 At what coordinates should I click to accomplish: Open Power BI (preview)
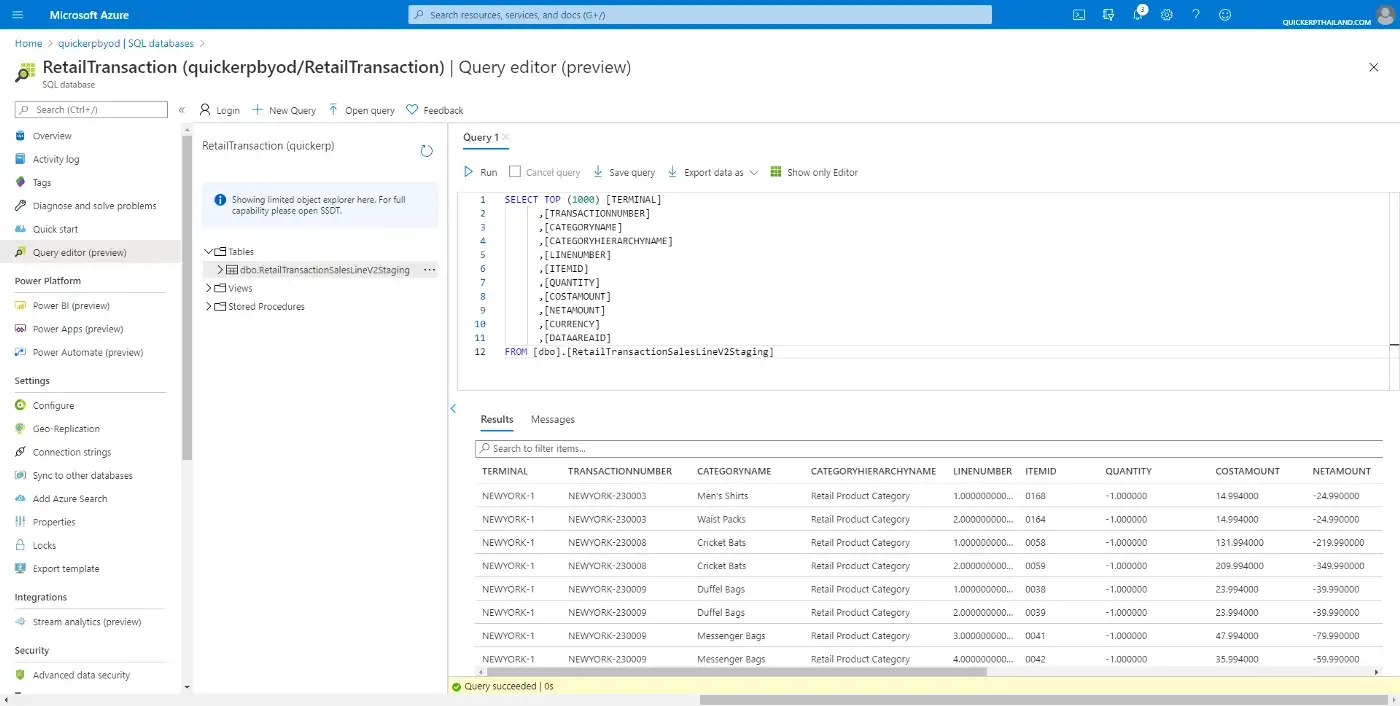(x=71, y=306)
